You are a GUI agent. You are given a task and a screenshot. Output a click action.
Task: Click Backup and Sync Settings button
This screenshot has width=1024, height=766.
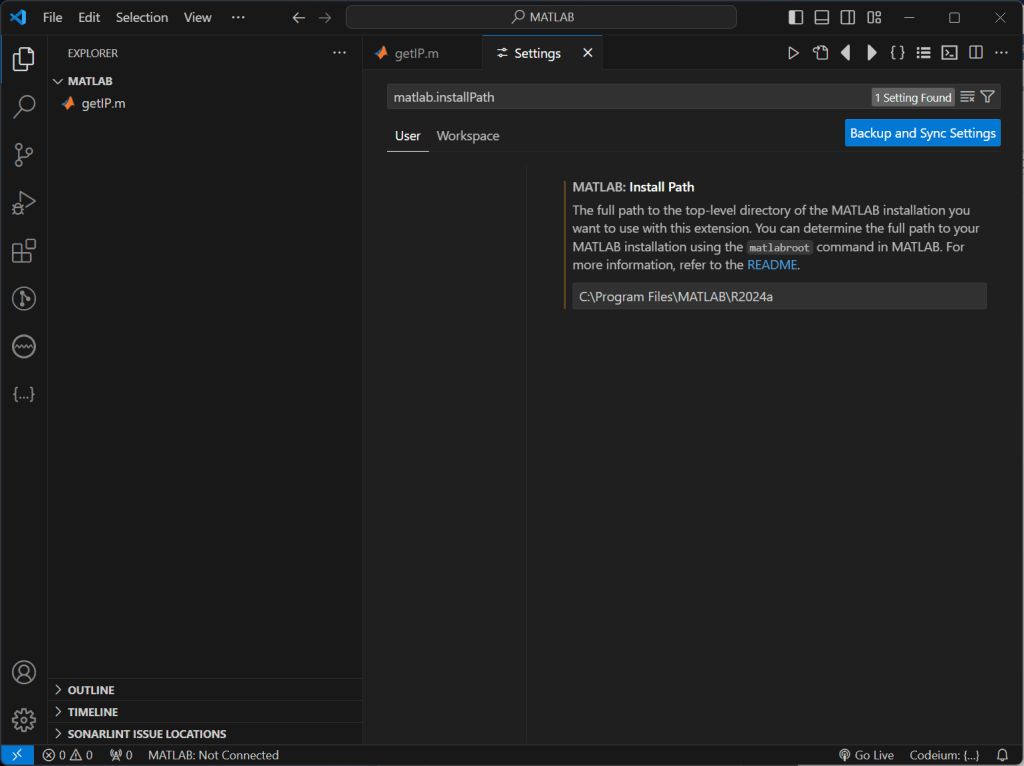[x=922, y=133]
